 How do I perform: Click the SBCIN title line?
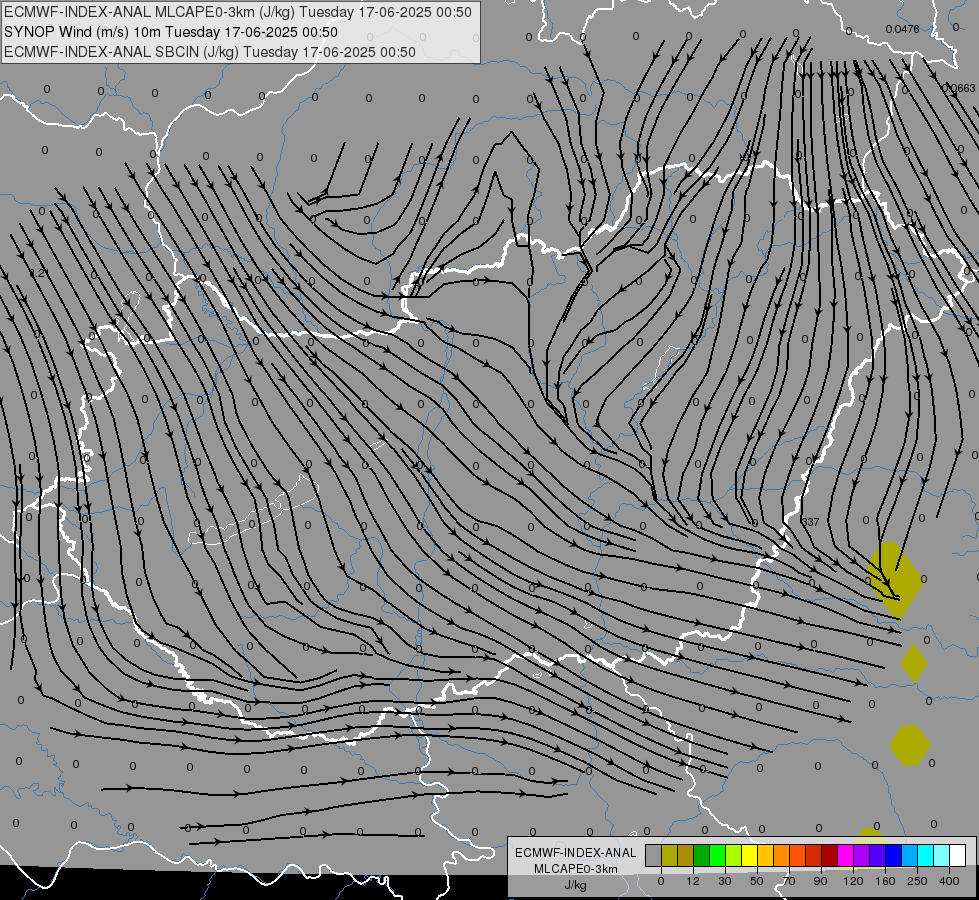pos(210,52)
